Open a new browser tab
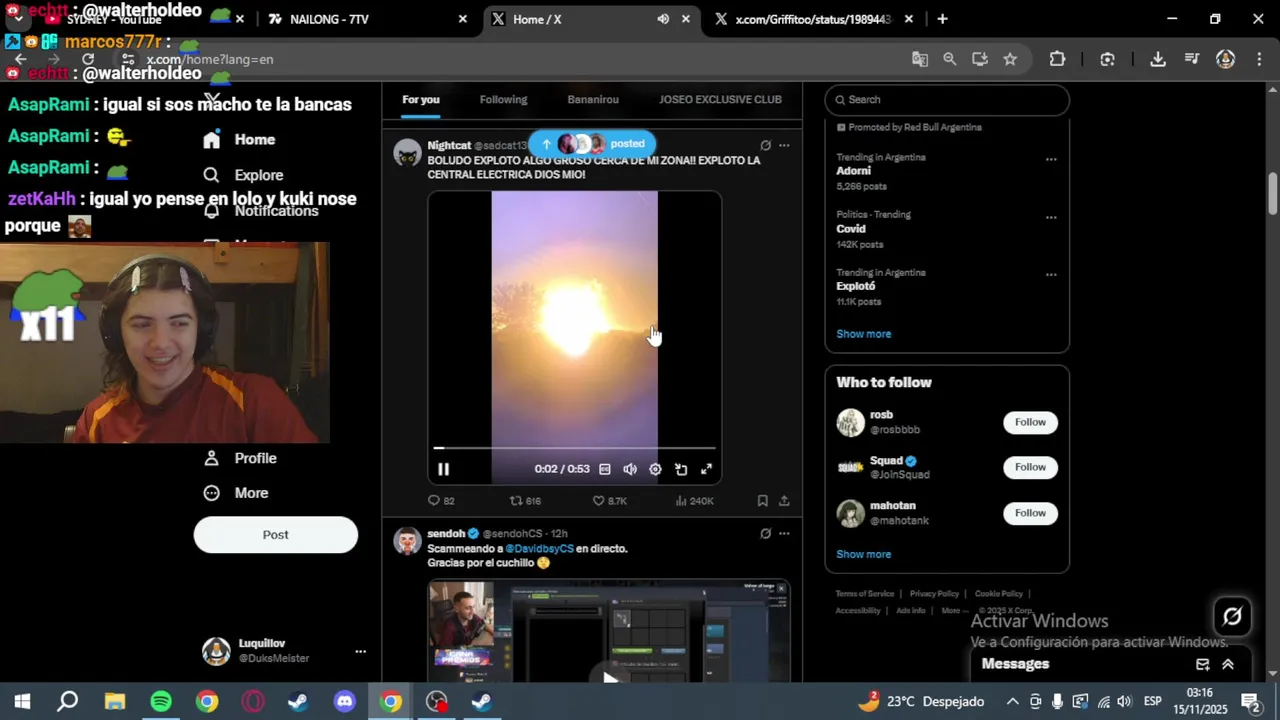 pyautogui.click(x=942, y=19)
